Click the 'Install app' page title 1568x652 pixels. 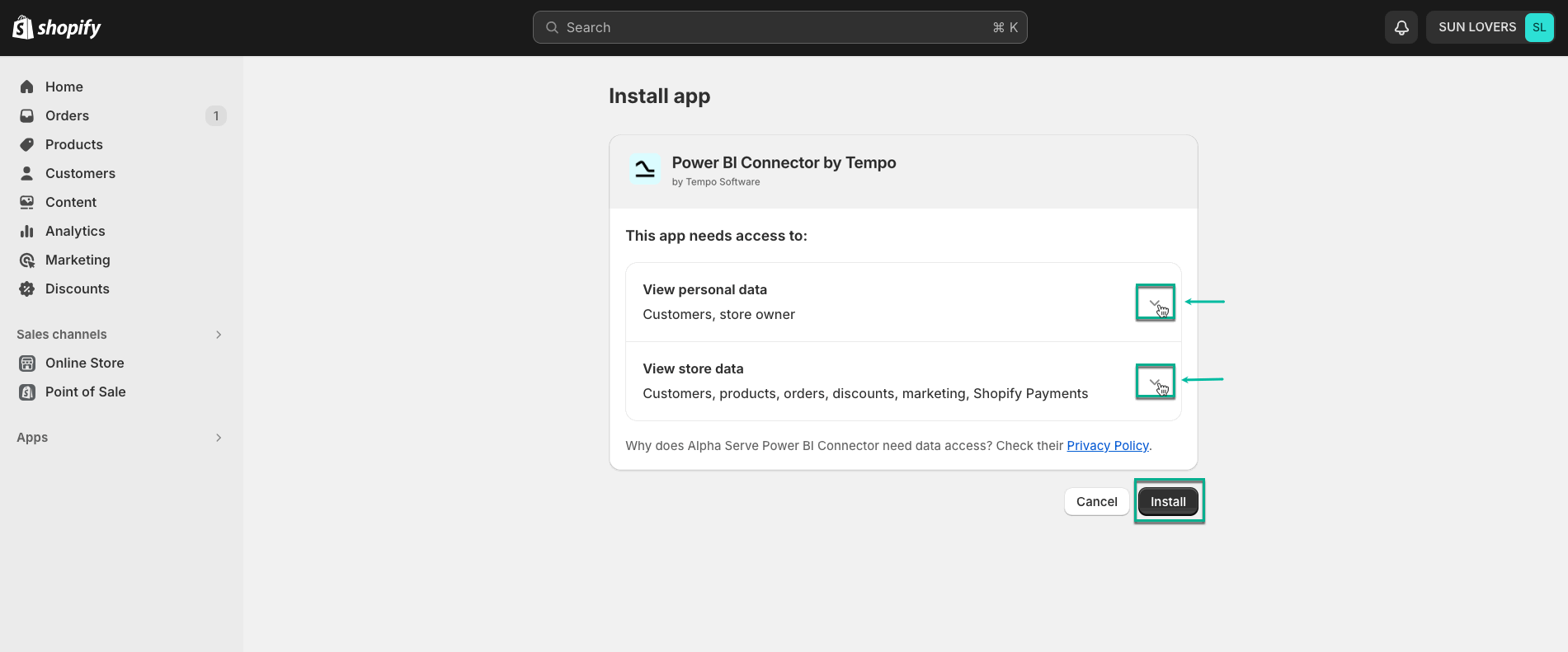click(x=659, y=96)
